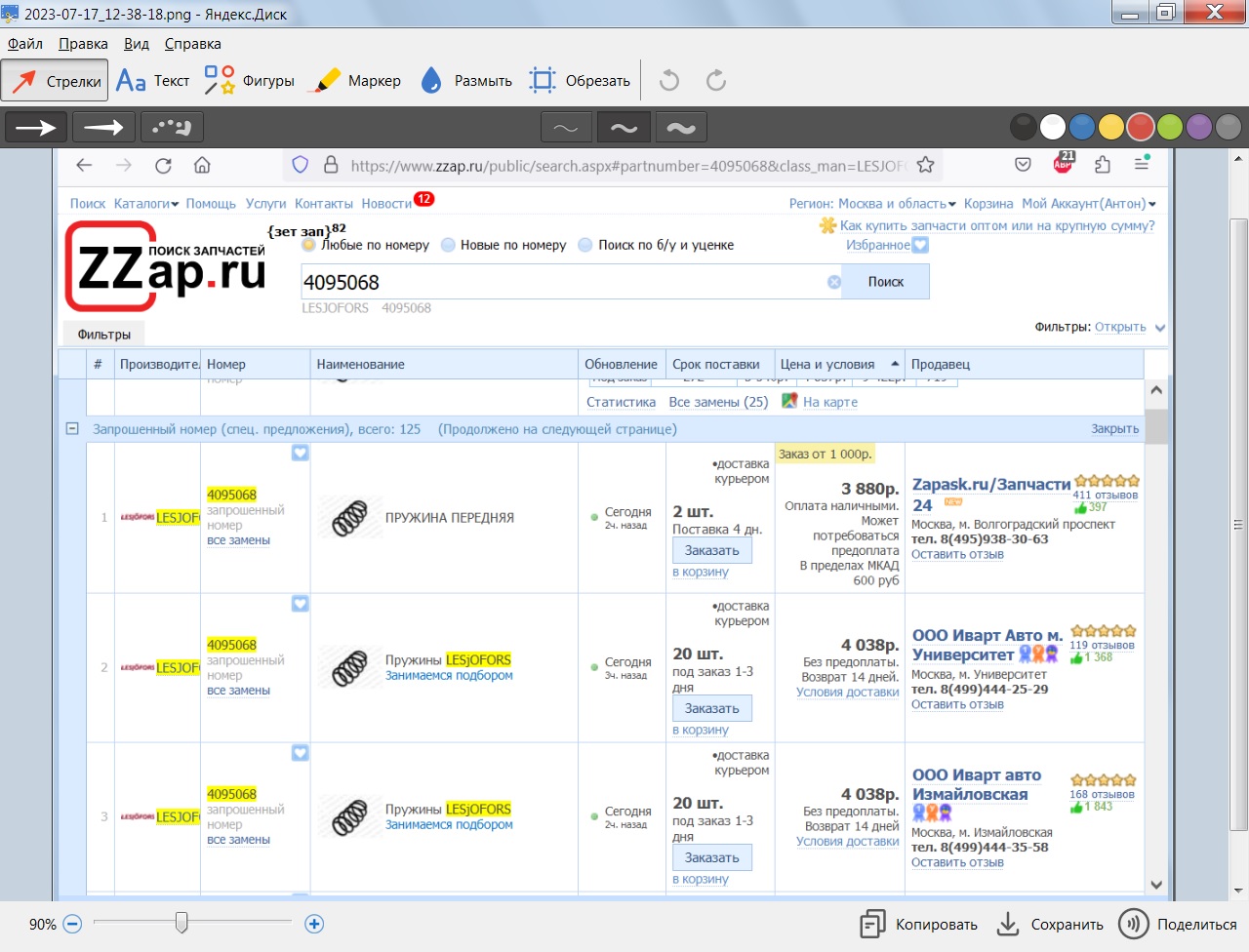
Task: Select the black color swatch
Action: [1023, 127]
